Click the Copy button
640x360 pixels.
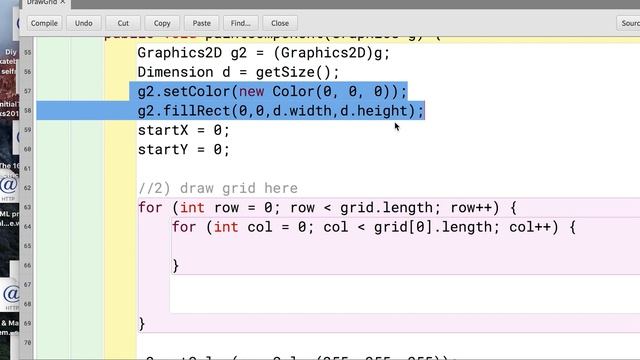pos(162,23)
